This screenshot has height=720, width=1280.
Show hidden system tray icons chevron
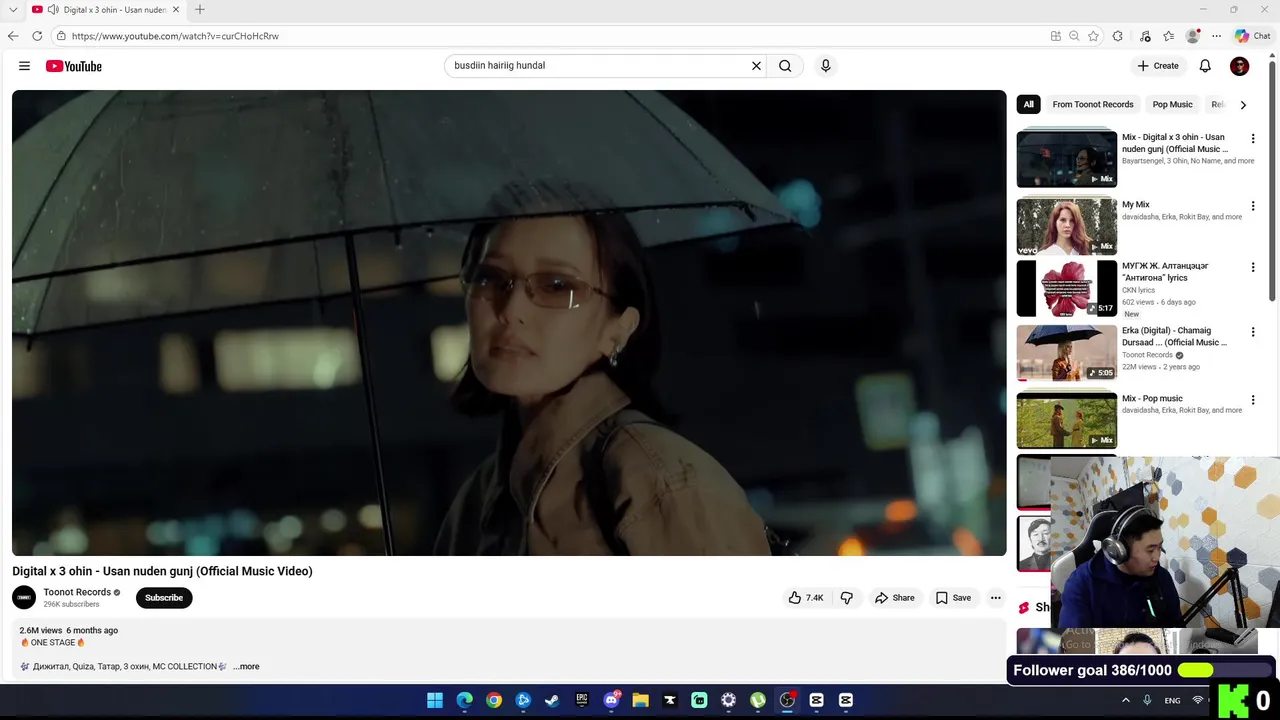pos(1125,700)
